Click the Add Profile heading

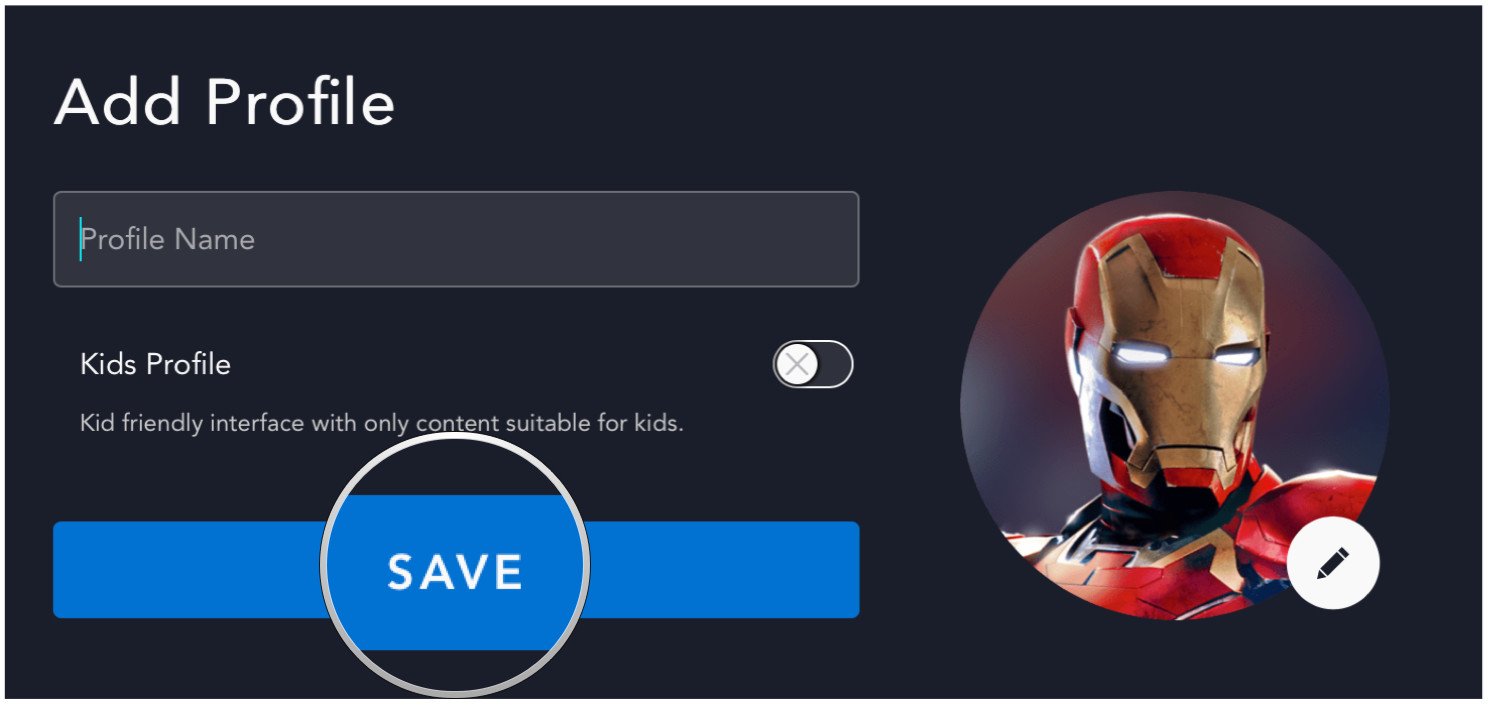pos(224,102)
